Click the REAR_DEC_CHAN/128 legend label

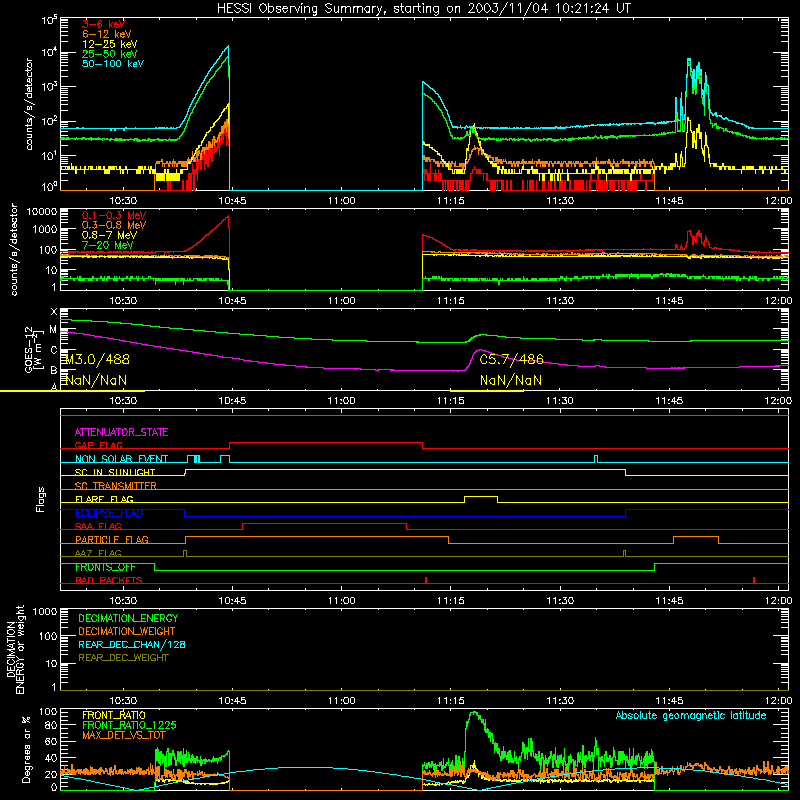click(x=132, y=645)
